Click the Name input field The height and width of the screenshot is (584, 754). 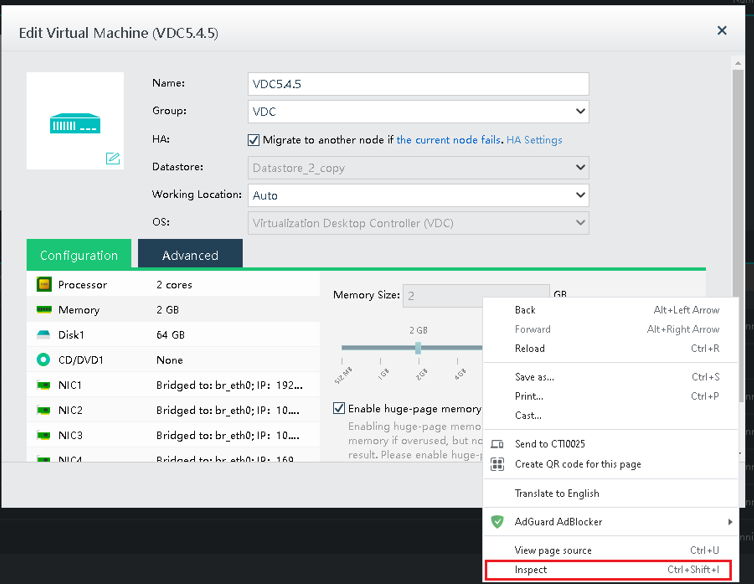[418, 84]
